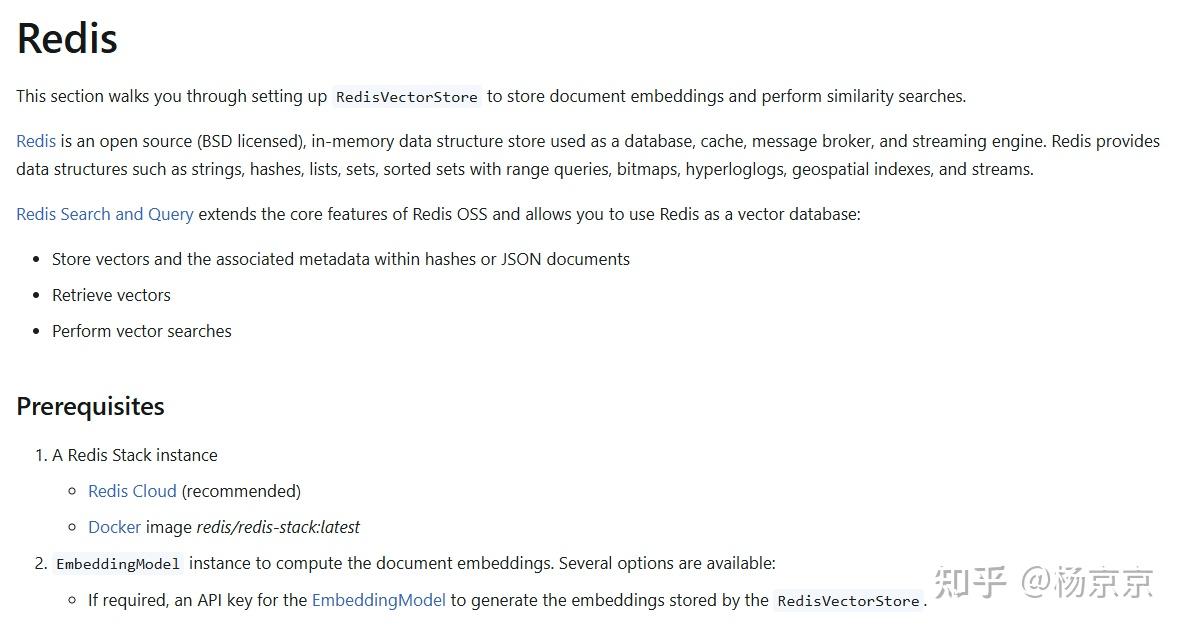This screenshot has height=629, width=1184.
Task: Click the EmbeddingModel code snippet in item 2
Action: tap(118, 564)
